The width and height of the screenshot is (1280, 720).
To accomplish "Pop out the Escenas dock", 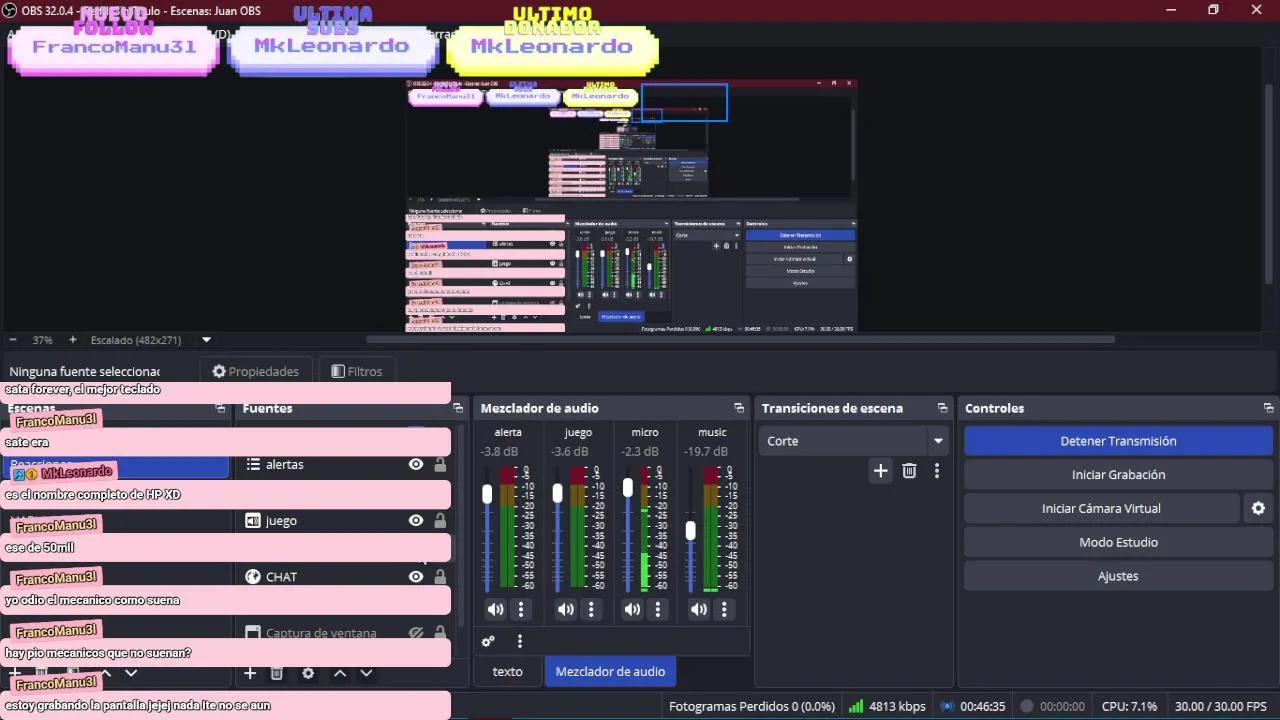I will pos(221,408).
